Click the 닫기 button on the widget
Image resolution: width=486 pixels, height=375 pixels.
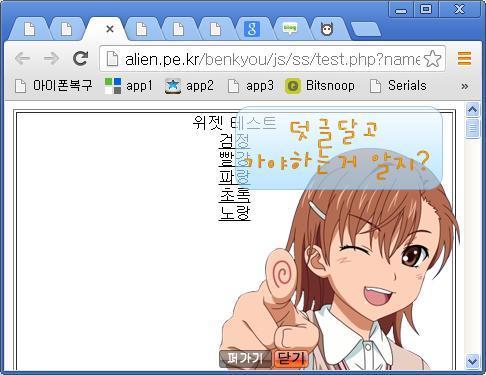pyautogui.click(x=291, y=359)
